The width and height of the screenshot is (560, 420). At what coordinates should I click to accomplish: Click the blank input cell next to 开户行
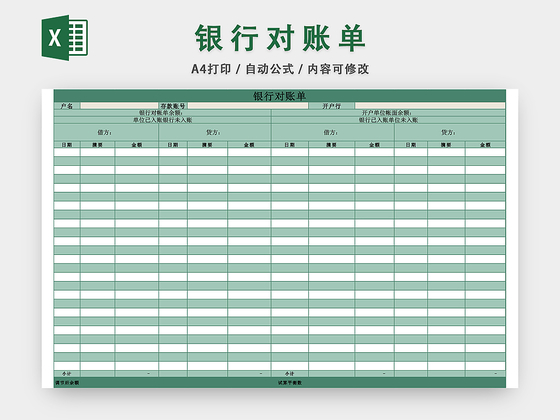pyautogui.click(x=430, y=106)
